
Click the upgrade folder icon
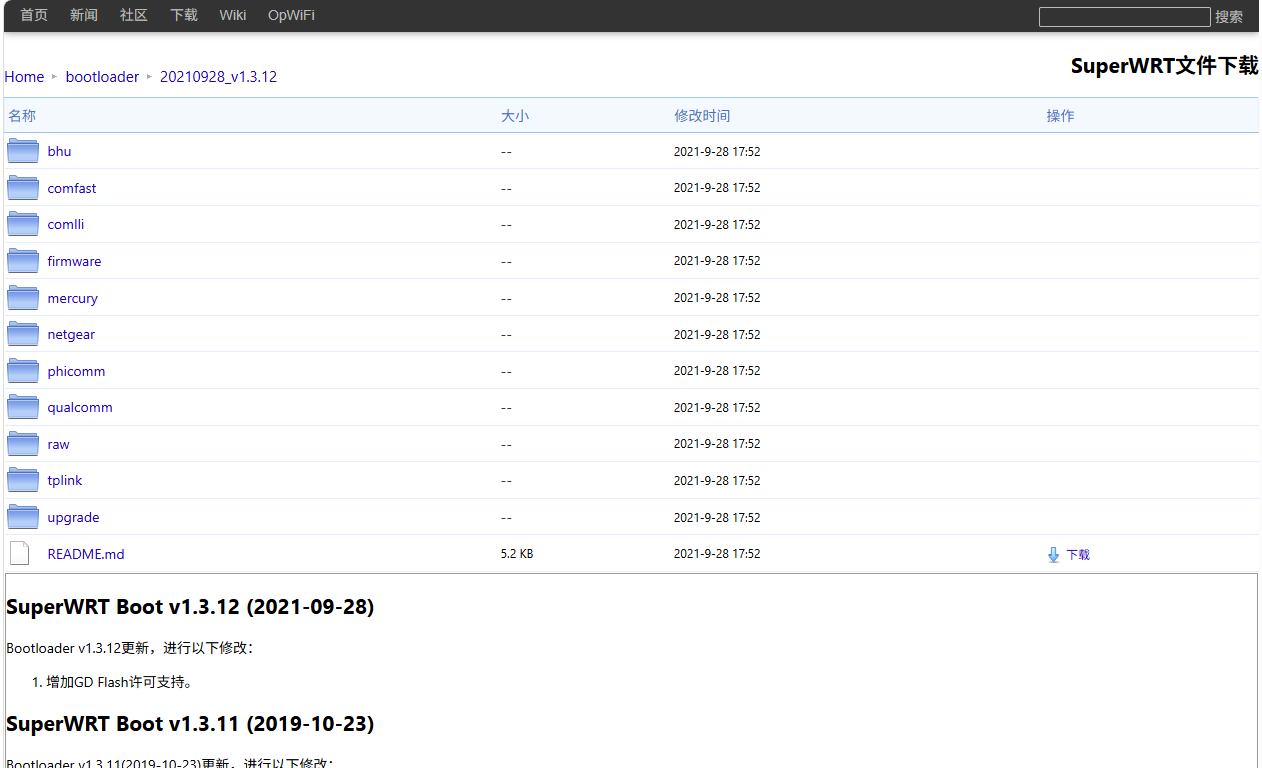coord(23,517)
